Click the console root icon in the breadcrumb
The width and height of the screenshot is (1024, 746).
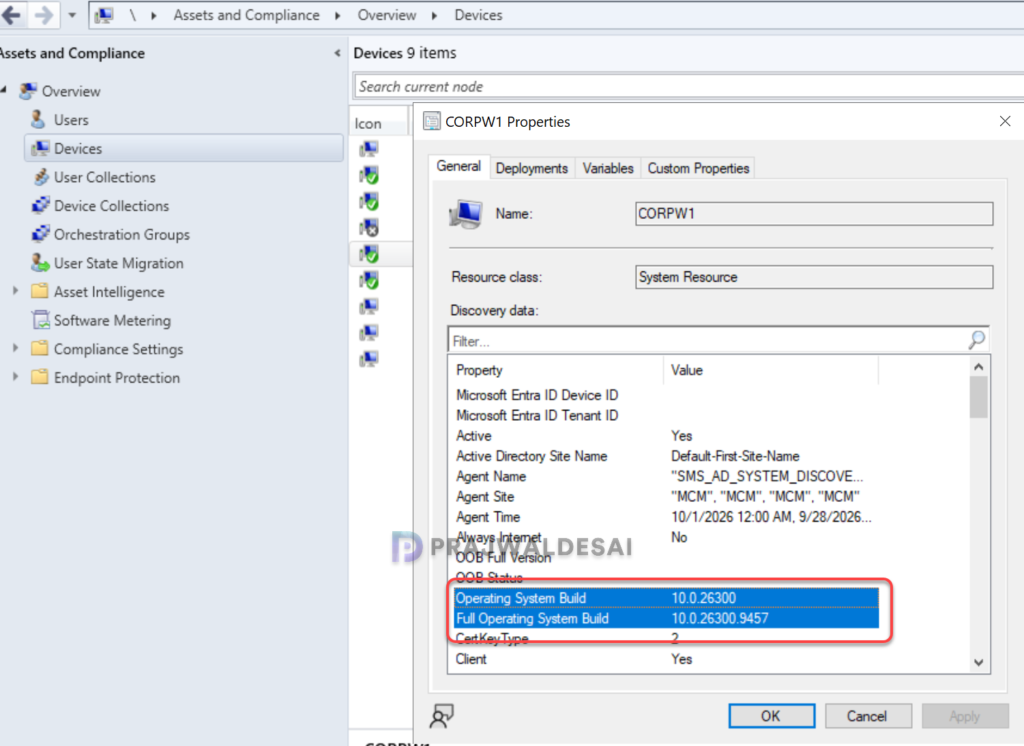pyautogui.click(x=104, y=15)
